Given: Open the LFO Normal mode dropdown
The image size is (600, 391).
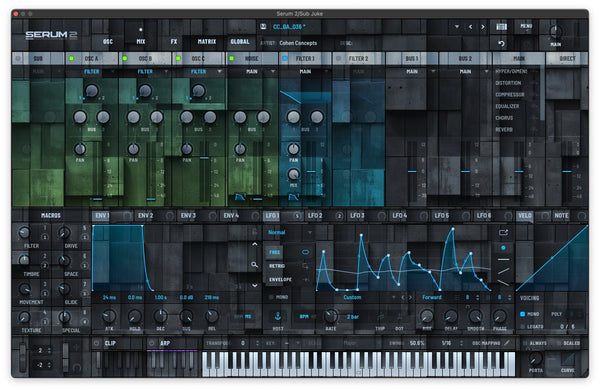Looking at the screenshot, I should tap(290, 232).
